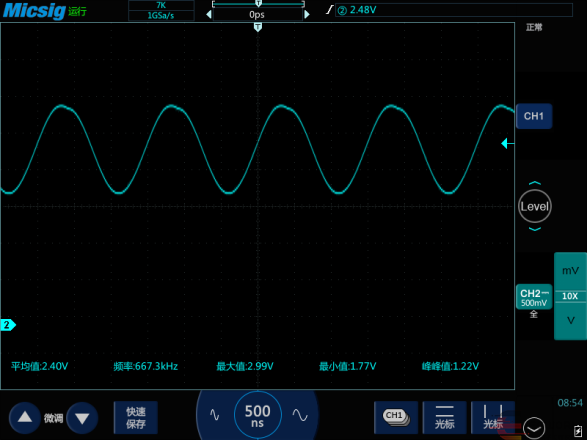587x440 pixels.
Task: Open vertical cursor (光标) tool
Action: (x=493, y=417)
